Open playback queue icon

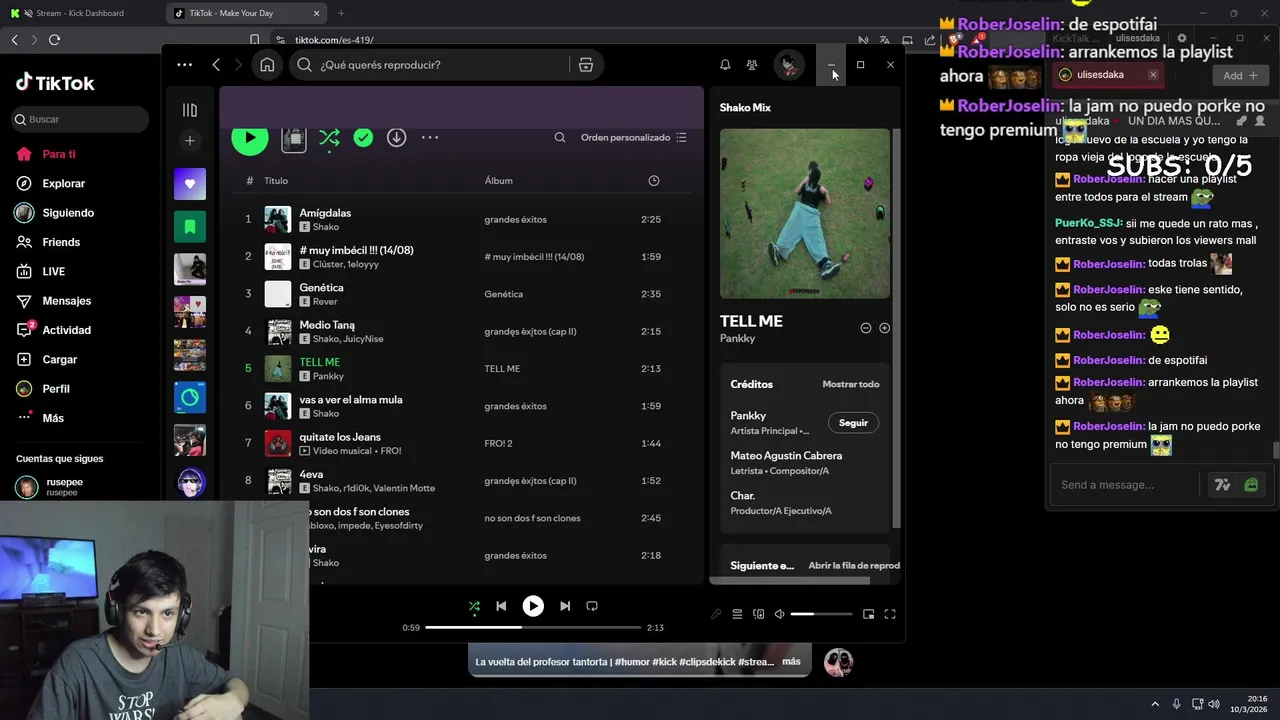tap(737, 614)
